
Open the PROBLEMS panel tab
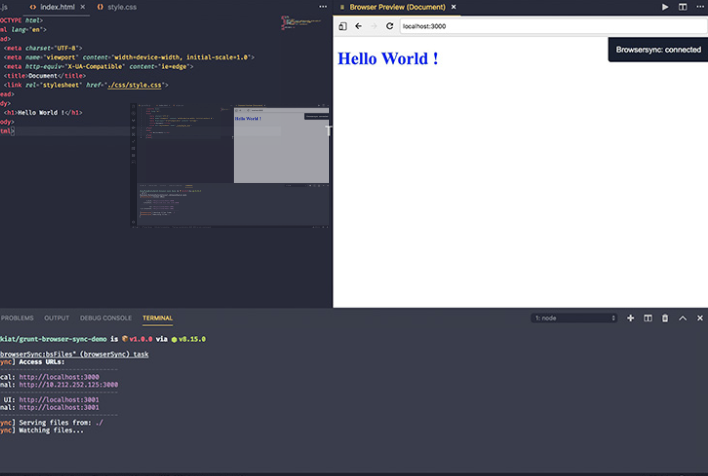pos(17,318)
